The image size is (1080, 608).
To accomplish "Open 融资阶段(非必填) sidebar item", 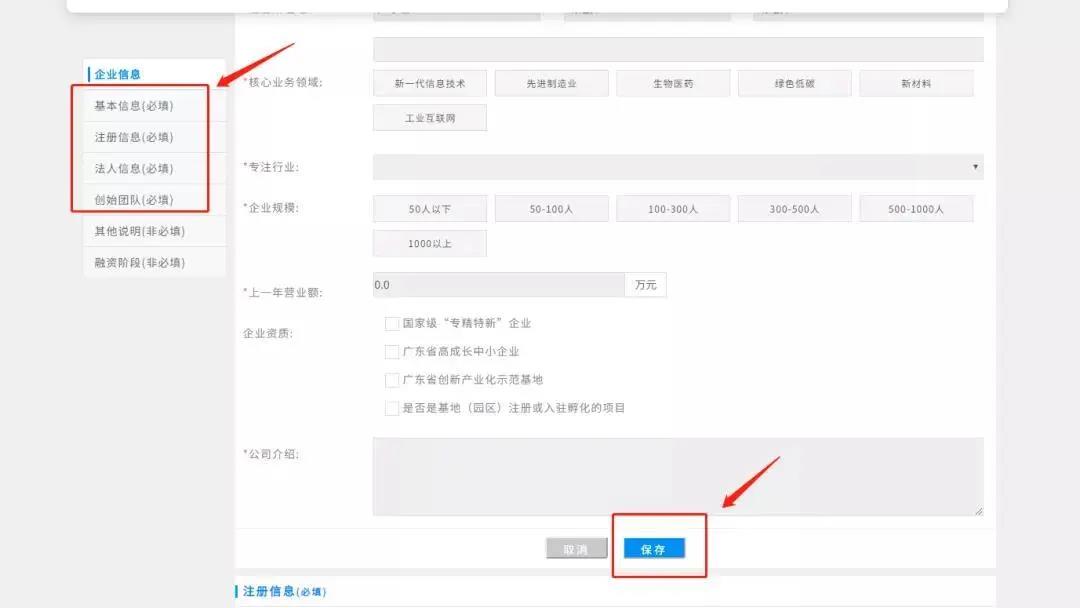I will [139, 263].
